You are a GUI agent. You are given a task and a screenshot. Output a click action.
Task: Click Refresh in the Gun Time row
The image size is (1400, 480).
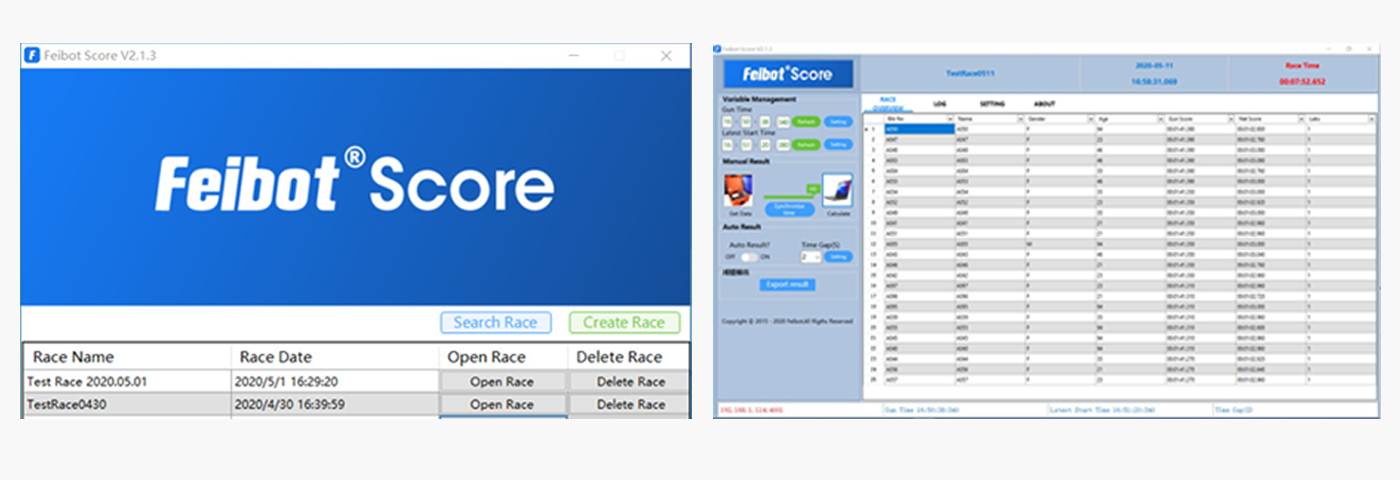(x=806, y=122)
